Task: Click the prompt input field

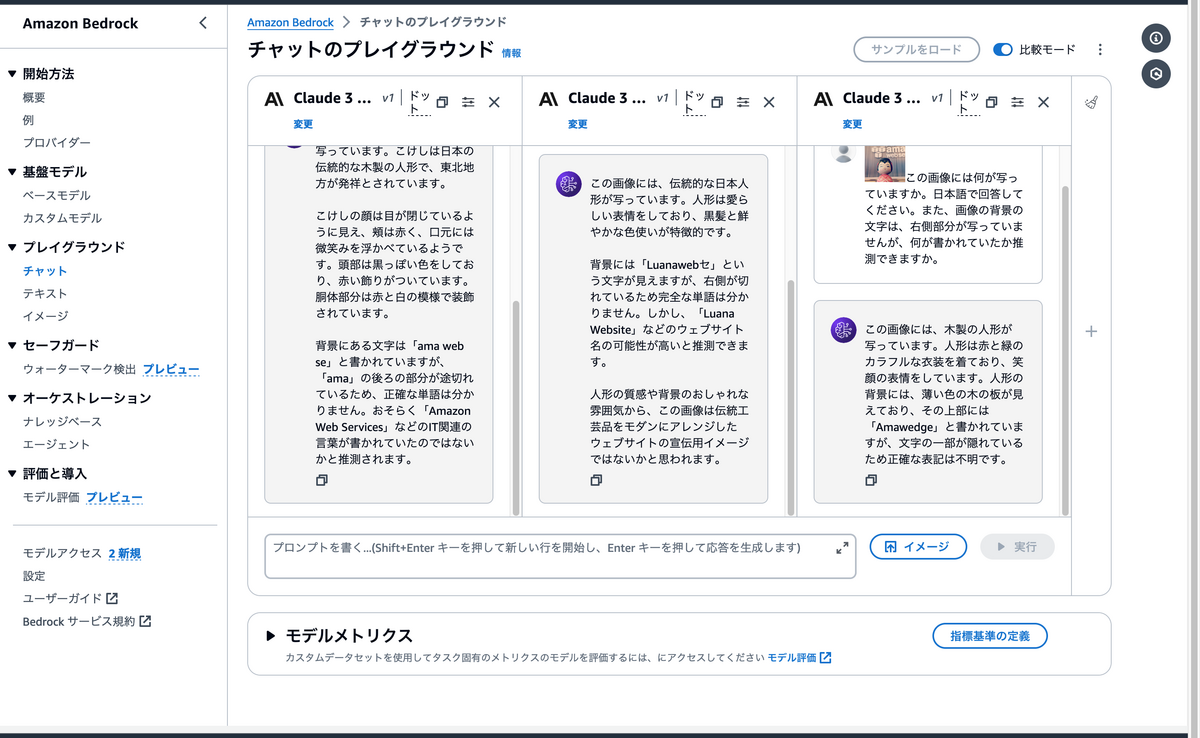Action: (x=560, y=556)
